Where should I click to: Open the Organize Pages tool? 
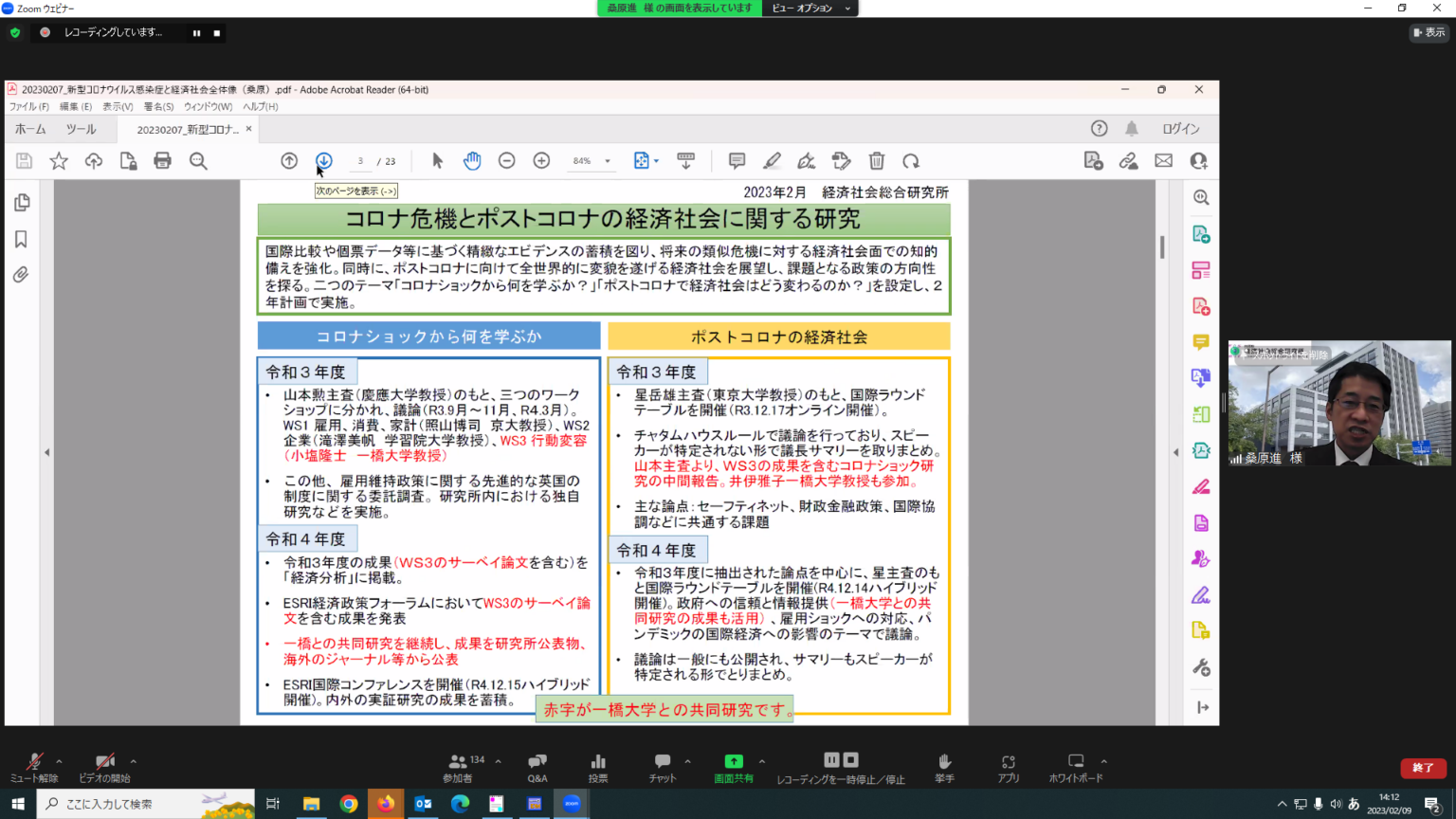pos(1200,269)
